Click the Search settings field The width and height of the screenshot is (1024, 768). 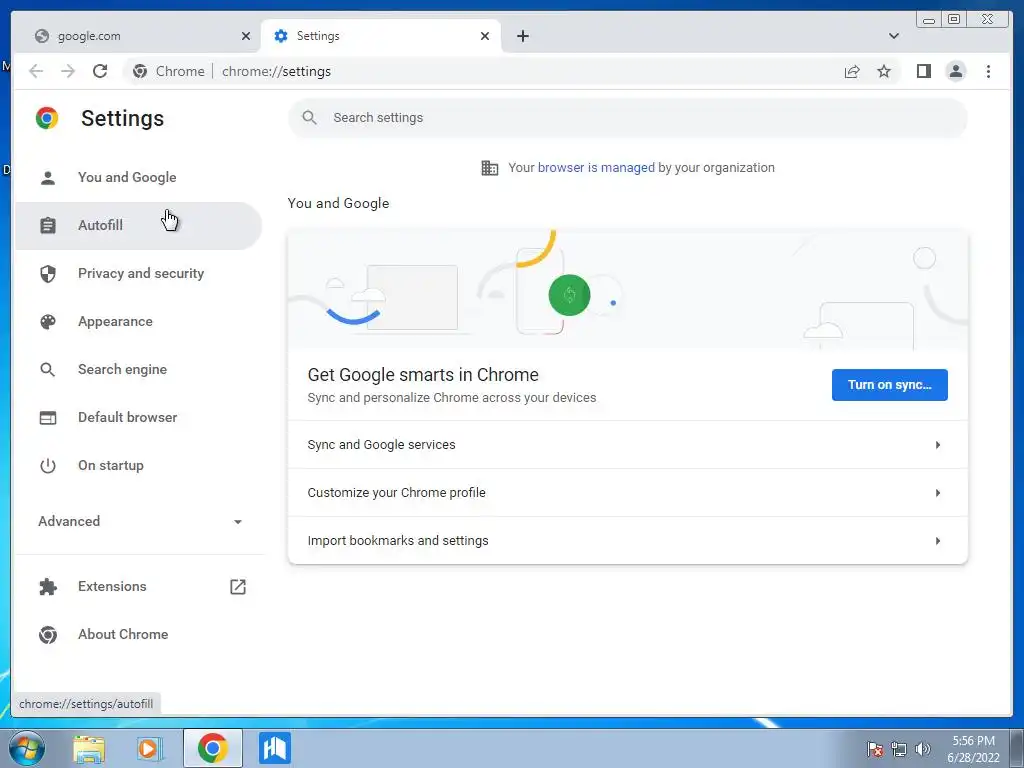tap(628, 118)
